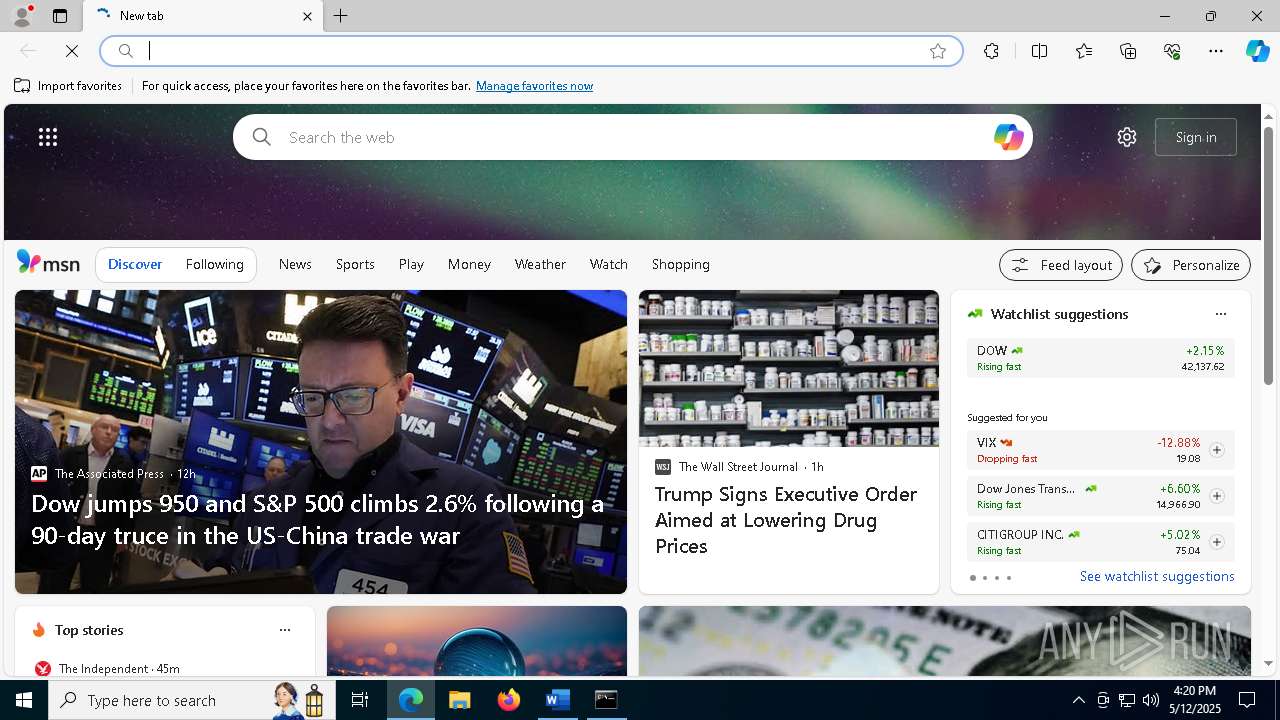
Task: Open Copilot icon in search box
Action: click(x=1008, y=137)
